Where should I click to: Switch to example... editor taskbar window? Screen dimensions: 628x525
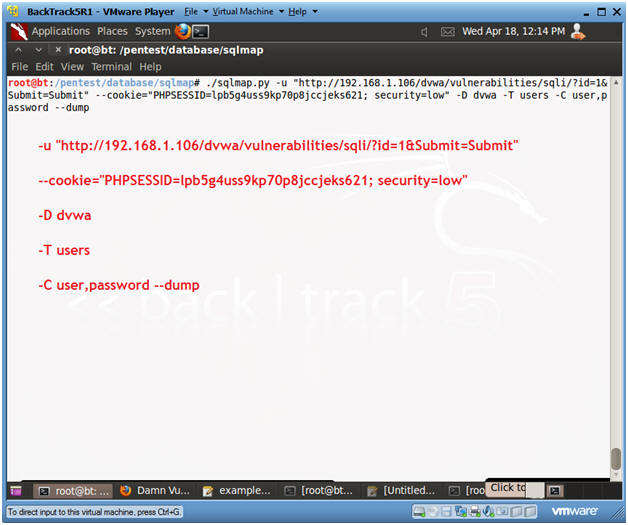click(x=237, y=491)
